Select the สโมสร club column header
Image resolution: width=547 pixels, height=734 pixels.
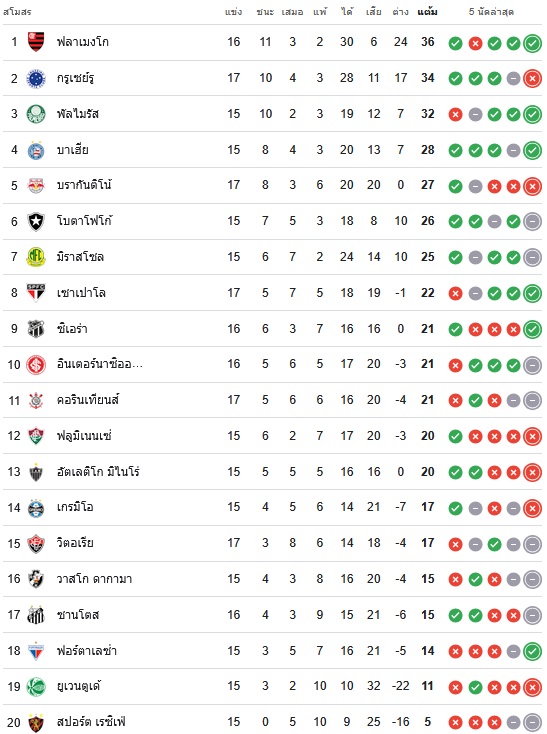(x=17, y=12)
